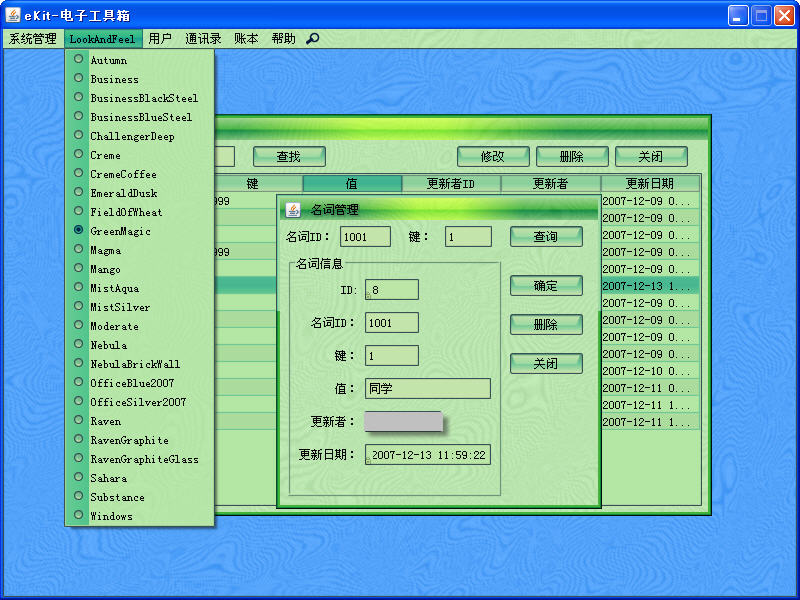Click the 修改 button in background window
The height and width of the screenshot is (600, 800).
point(493,157)
